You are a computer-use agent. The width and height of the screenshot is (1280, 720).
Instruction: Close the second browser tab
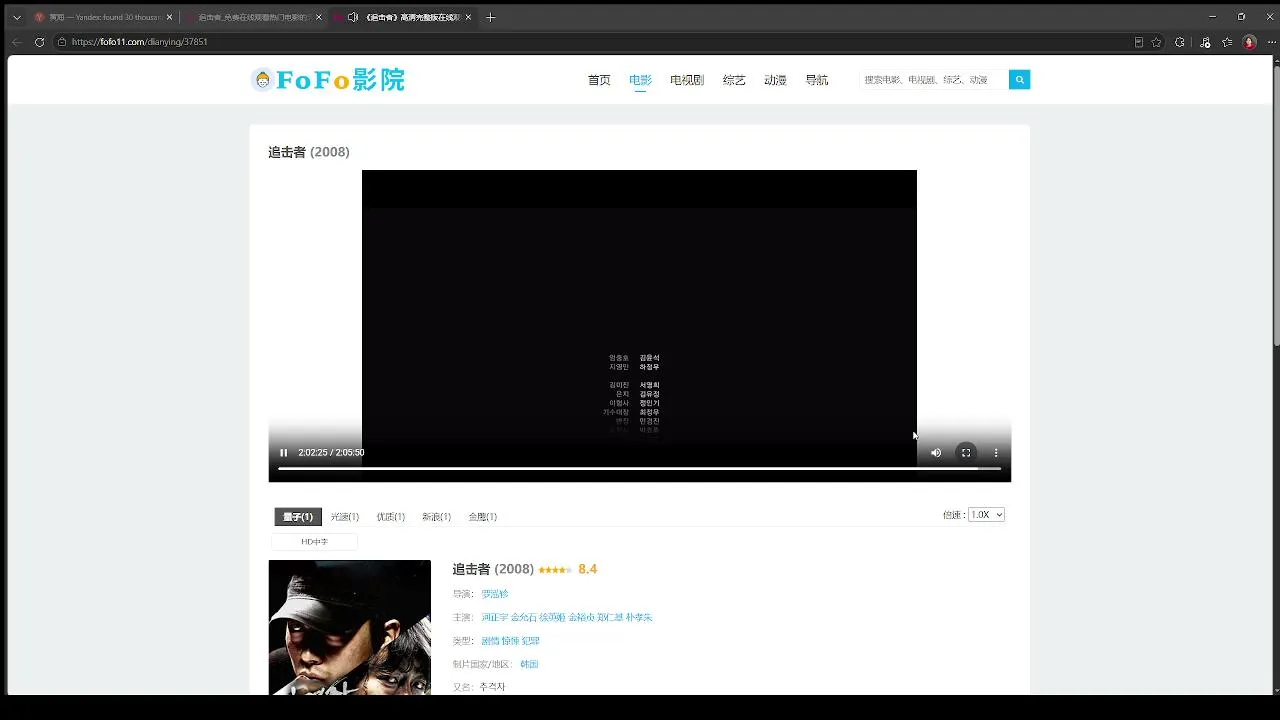point(319,17)
